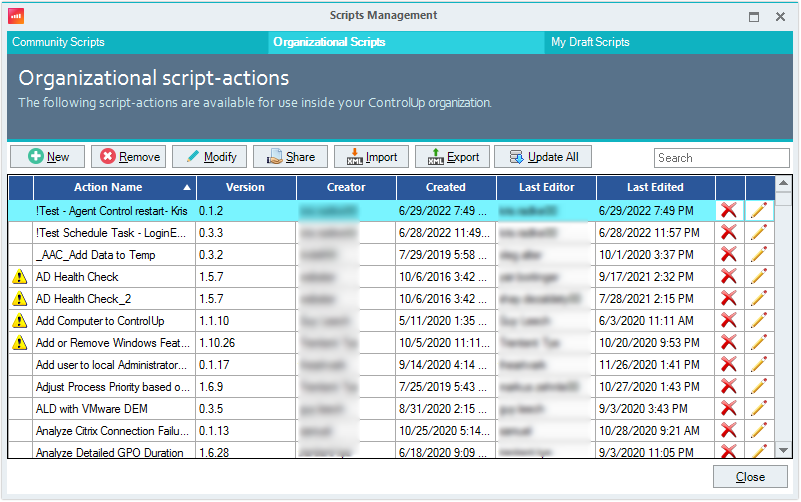Sort by the Action Name column header

tap(114, 187)
